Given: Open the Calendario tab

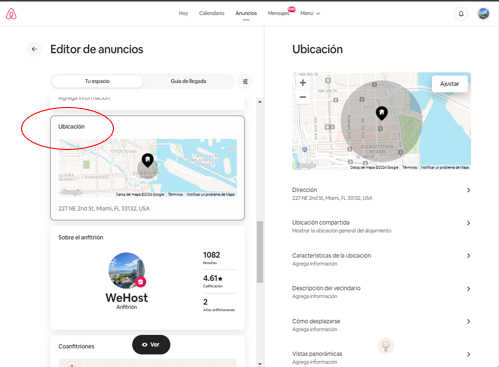Looking at the screenshot, I should tap(212, 13).
